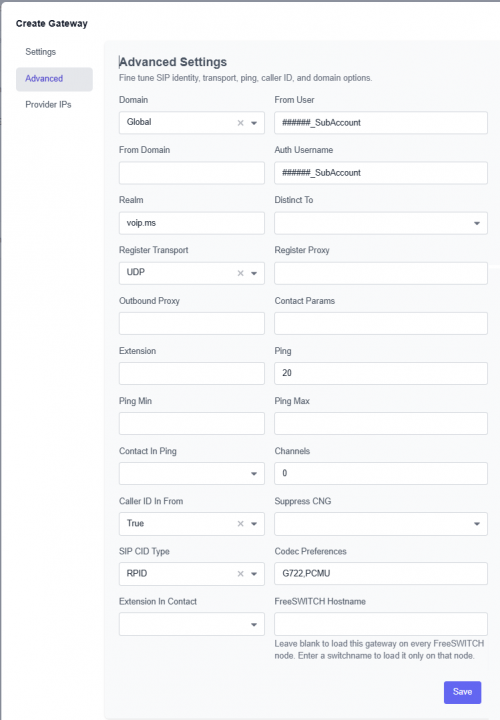Select the Codec Preferences input field
Image resolution: width=500 pixels, height=720 pixels.
click(381, 574)
